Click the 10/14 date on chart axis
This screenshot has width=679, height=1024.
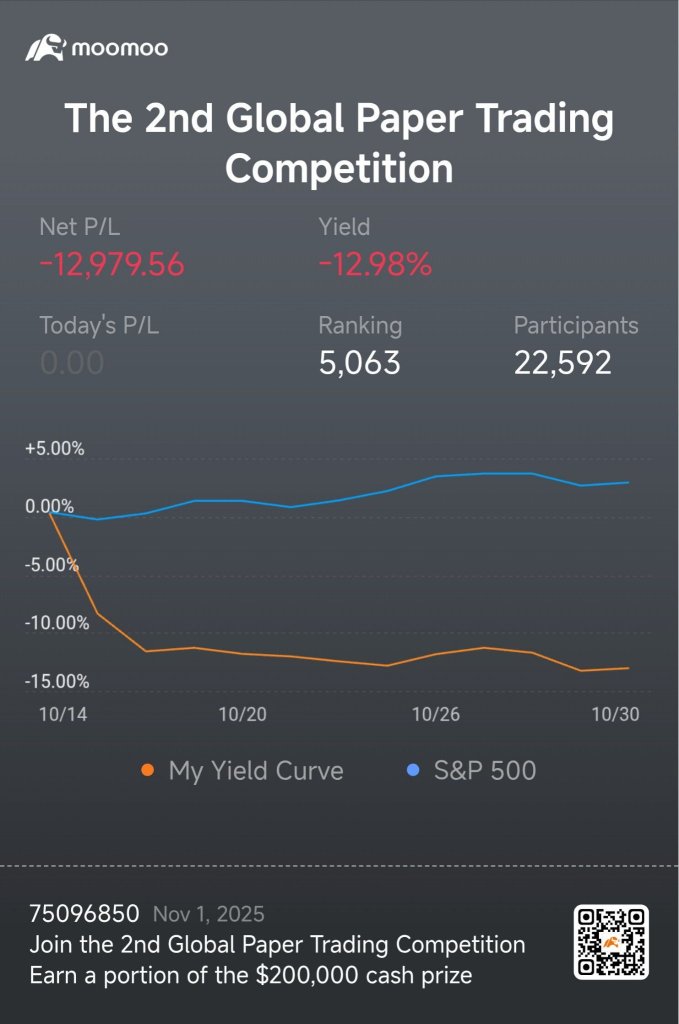click(x=63, y=714)
